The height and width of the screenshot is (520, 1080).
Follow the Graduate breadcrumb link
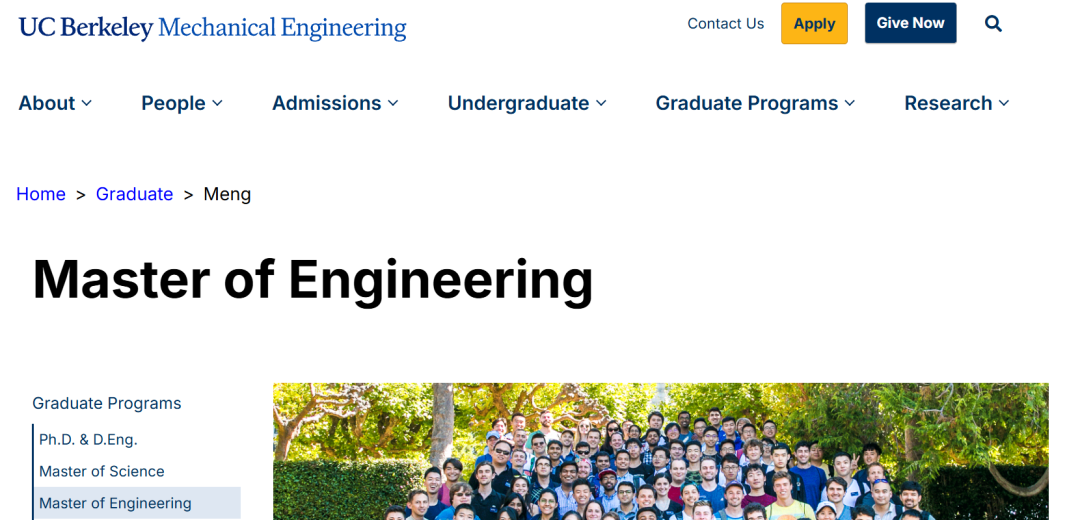(x=134, y=194)
